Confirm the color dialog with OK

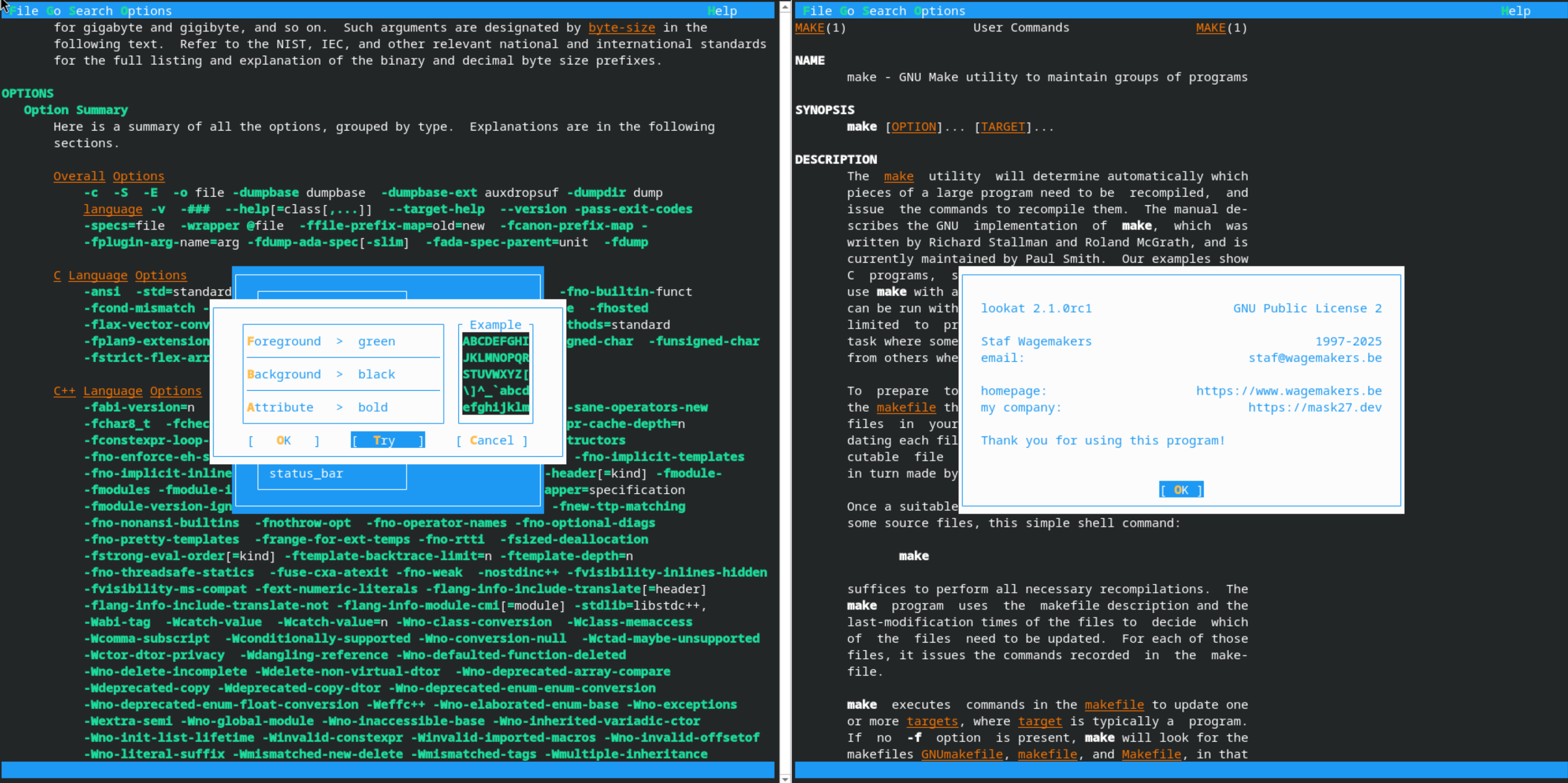283,440
